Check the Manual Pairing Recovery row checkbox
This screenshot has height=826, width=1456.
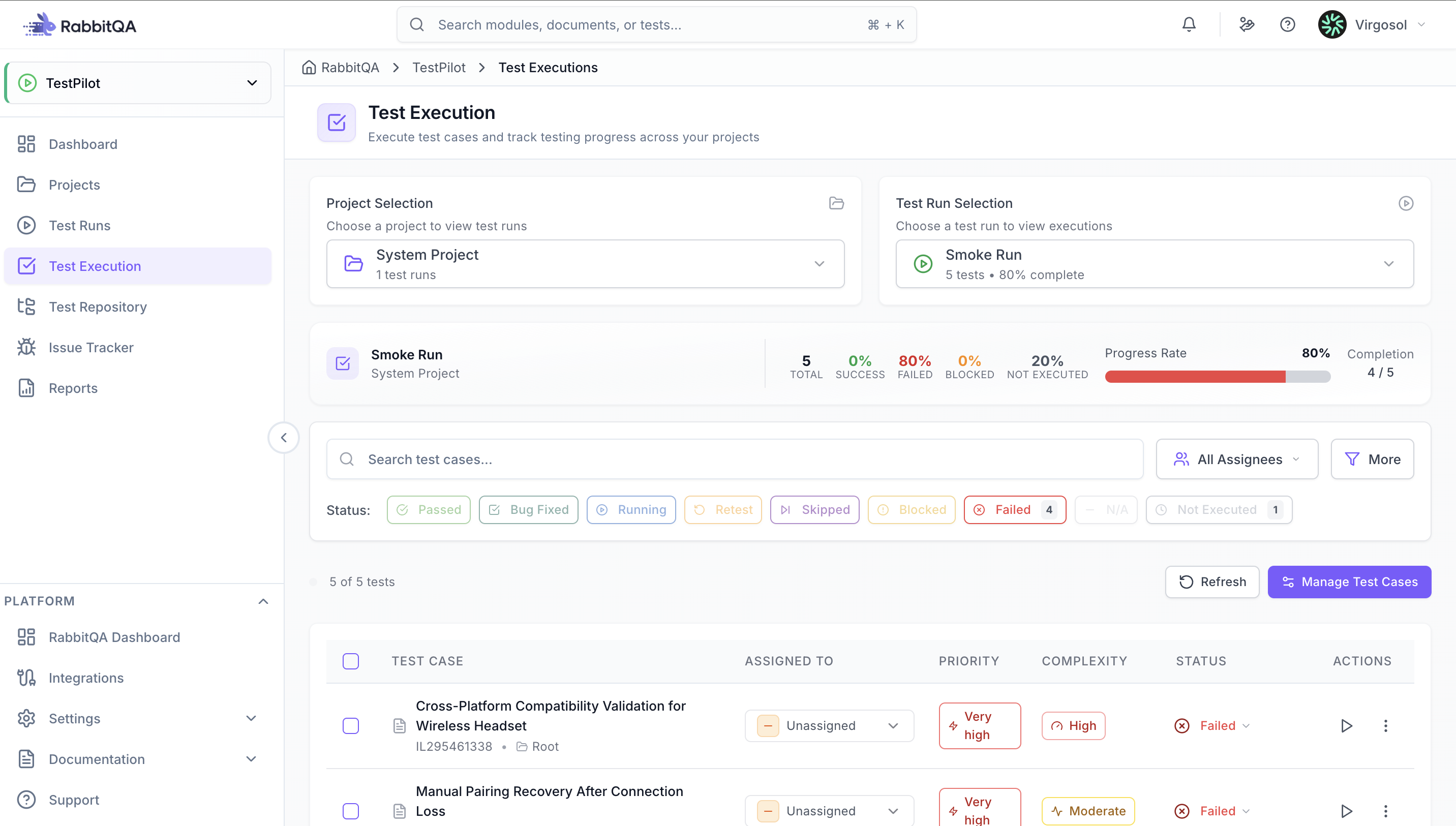coord(351,811)
